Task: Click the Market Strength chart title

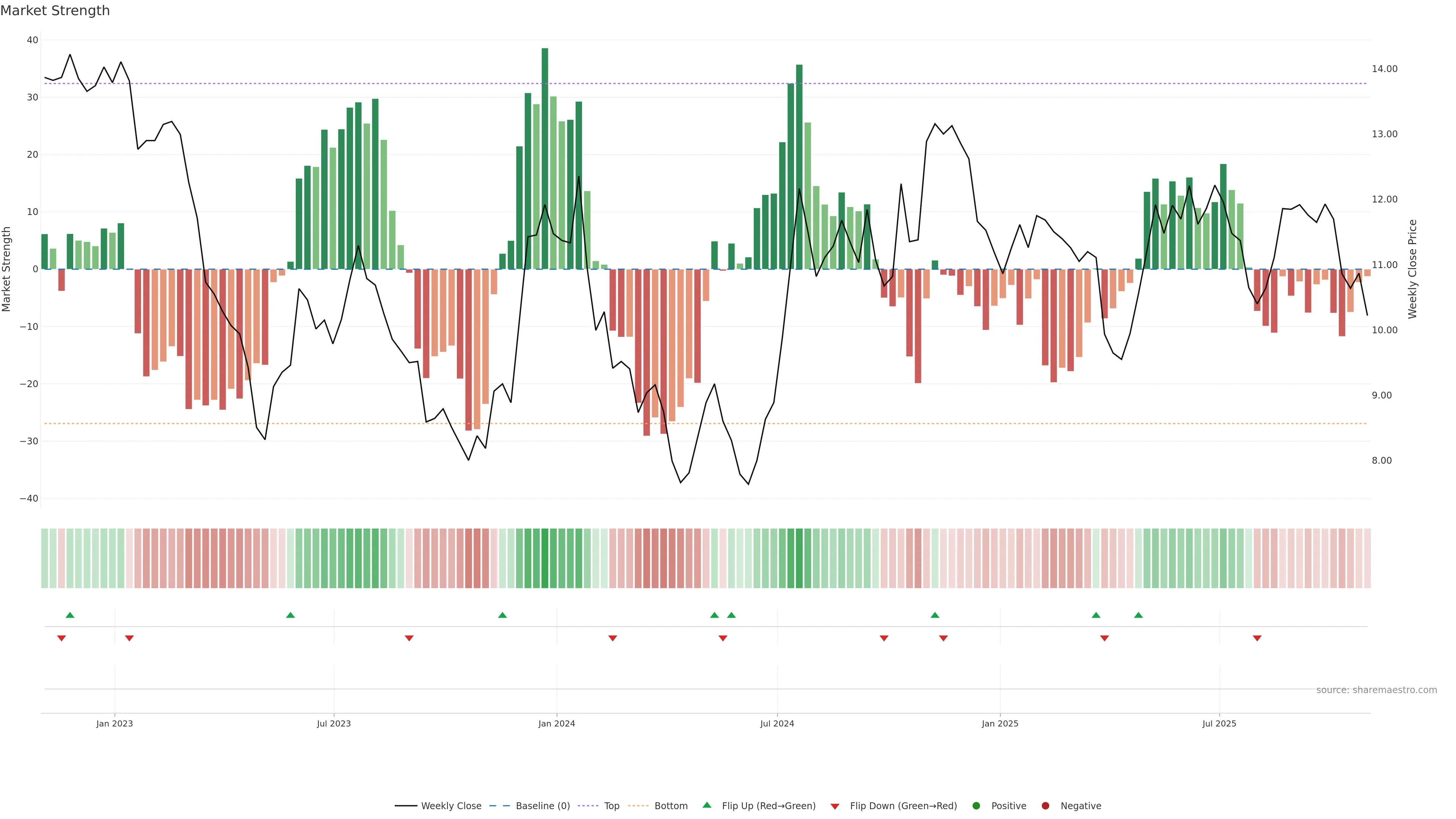Action: pyautogui.click(x=55, y=11)
